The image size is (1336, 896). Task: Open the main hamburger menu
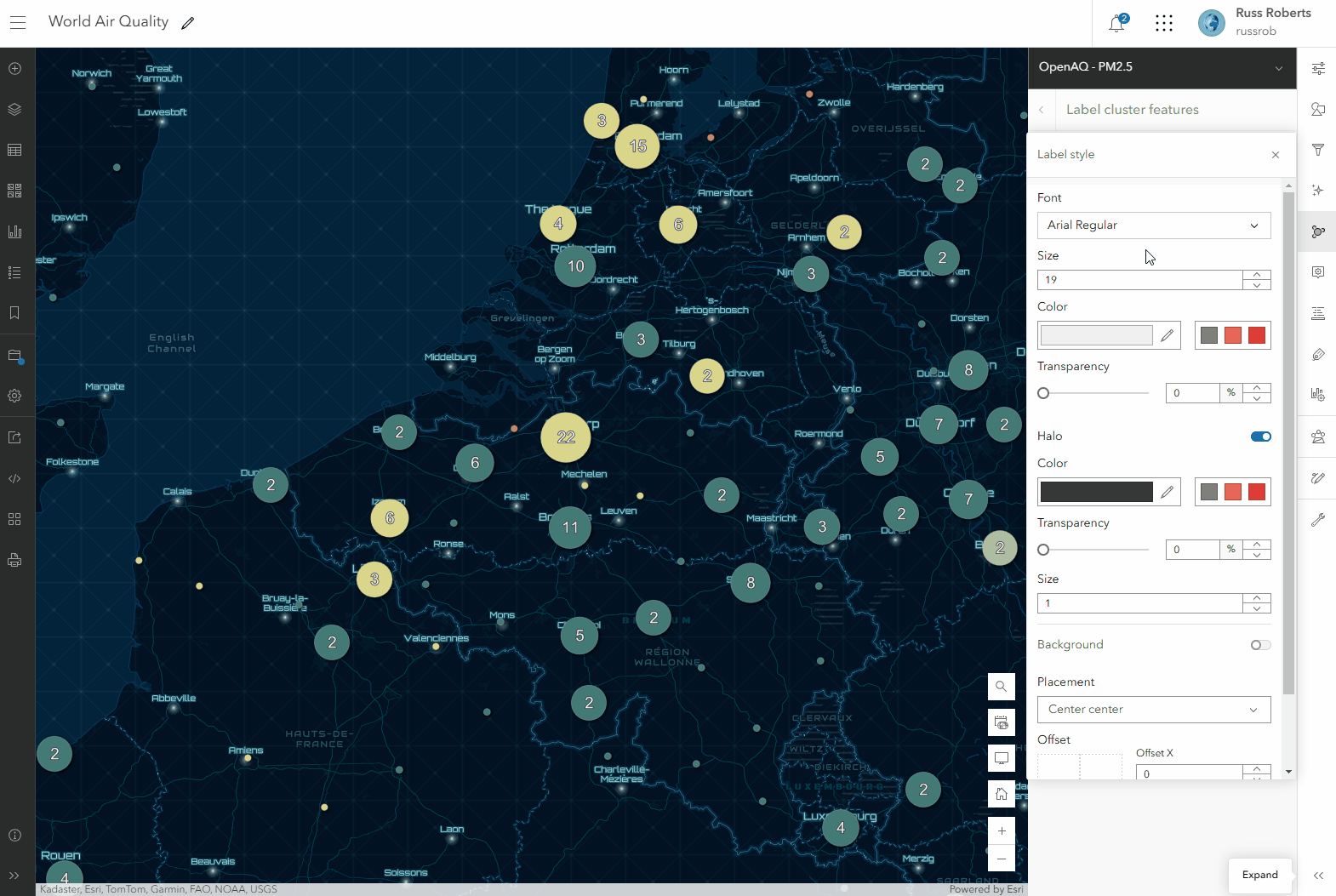18,23
